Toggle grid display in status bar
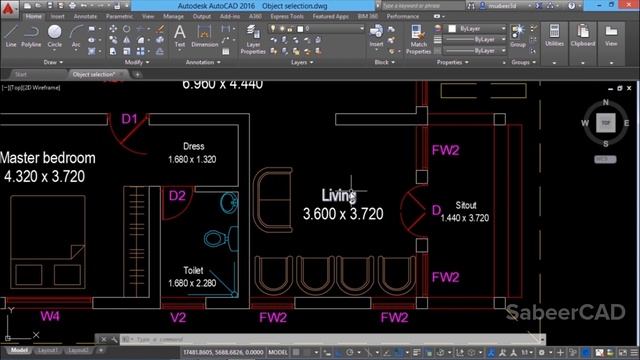Image resolution: width=640 pixels, height=360 pixels. 296,352
